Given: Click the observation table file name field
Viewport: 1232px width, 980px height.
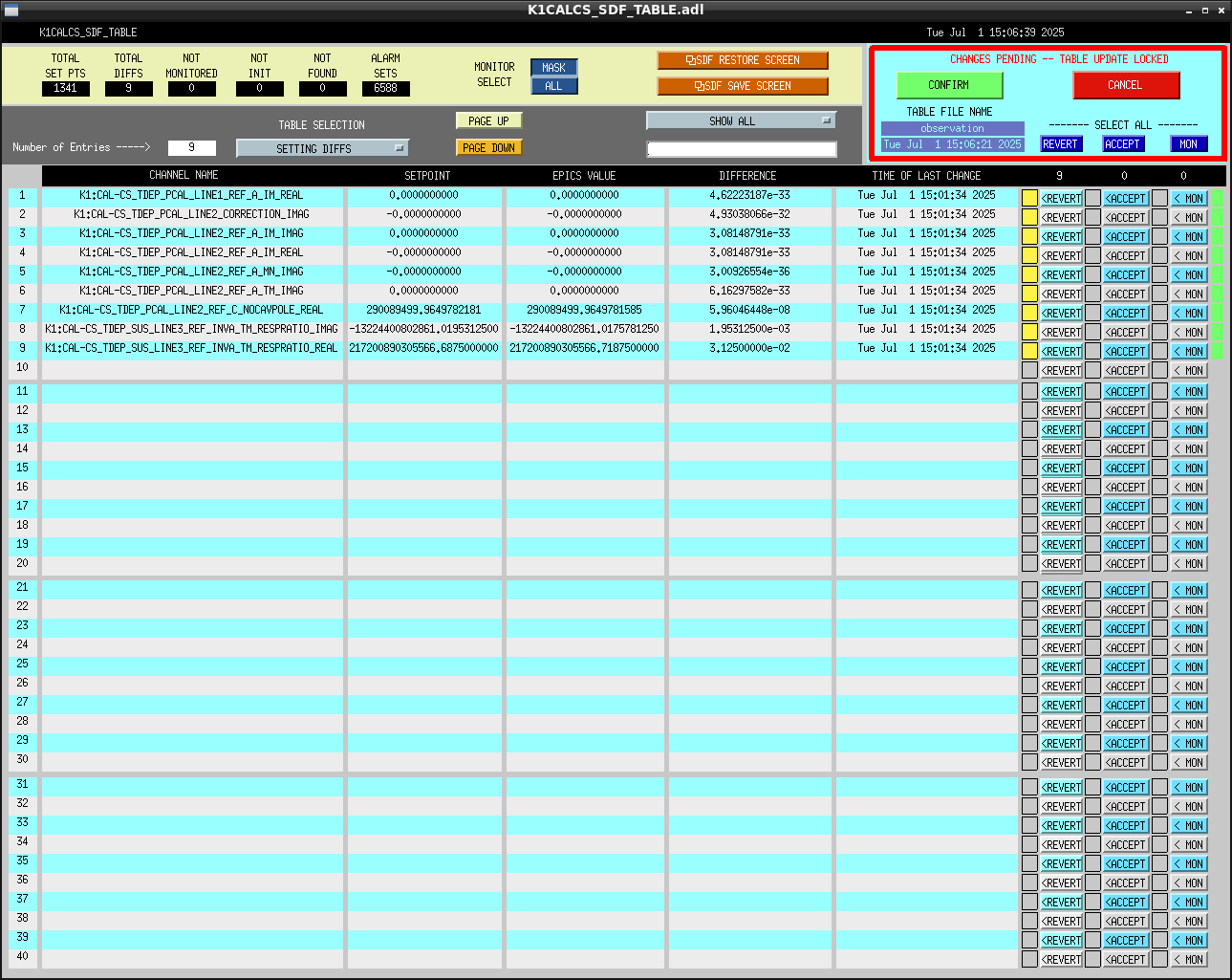Looking at the screenshot, I should [952, 128].
